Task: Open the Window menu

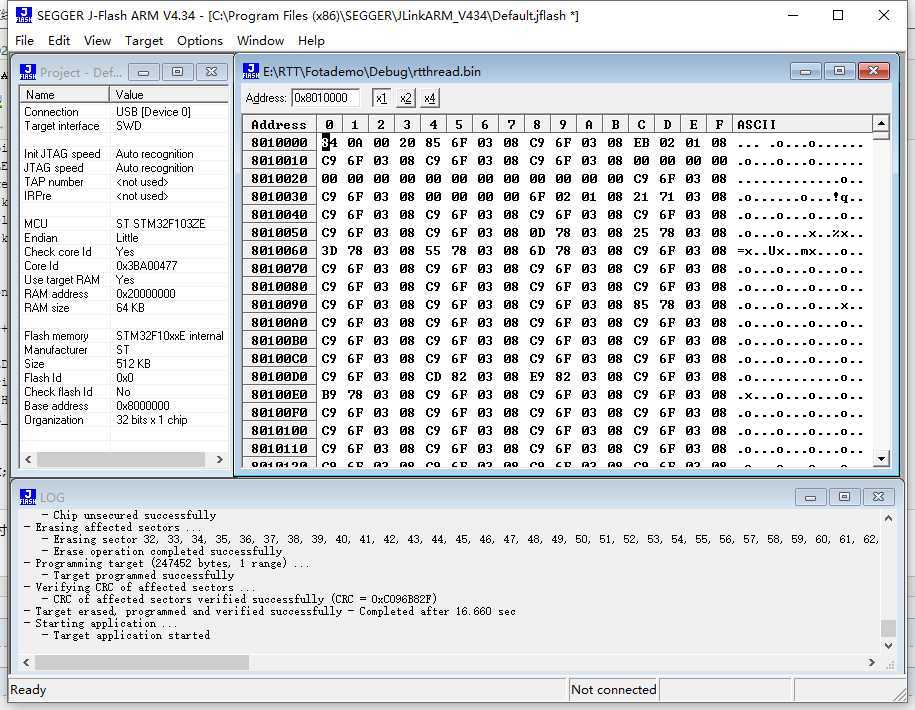Action: coord(260,41)
